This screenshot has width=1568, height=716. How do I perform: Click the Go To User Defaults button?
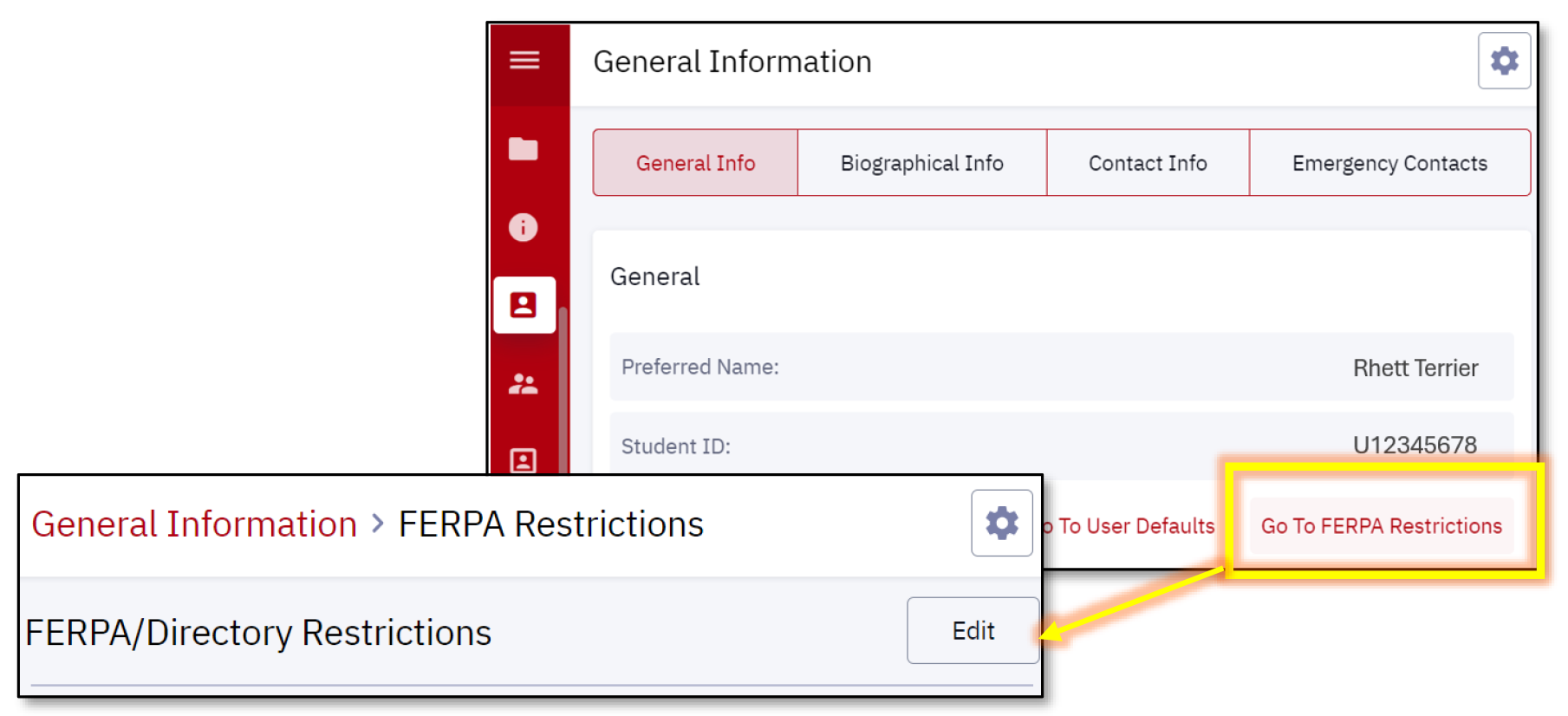[1128, 525]
